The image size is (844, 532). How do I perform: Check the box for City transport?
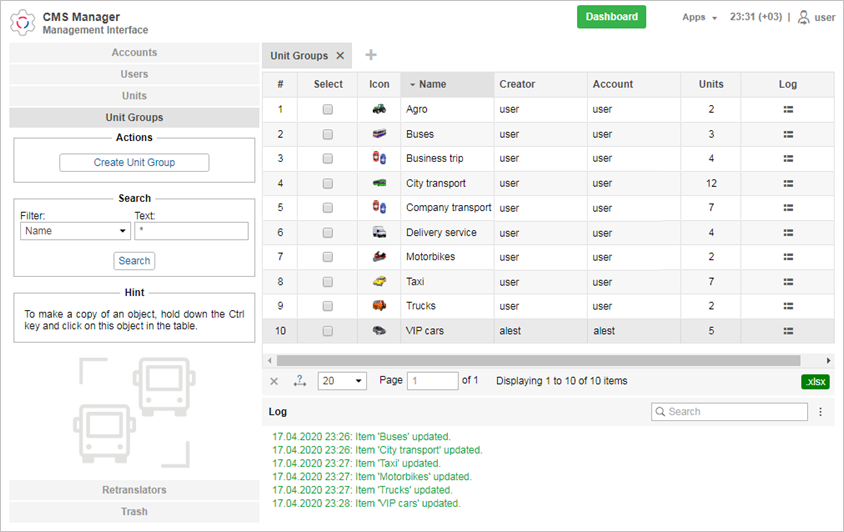[x=327, y=184]
